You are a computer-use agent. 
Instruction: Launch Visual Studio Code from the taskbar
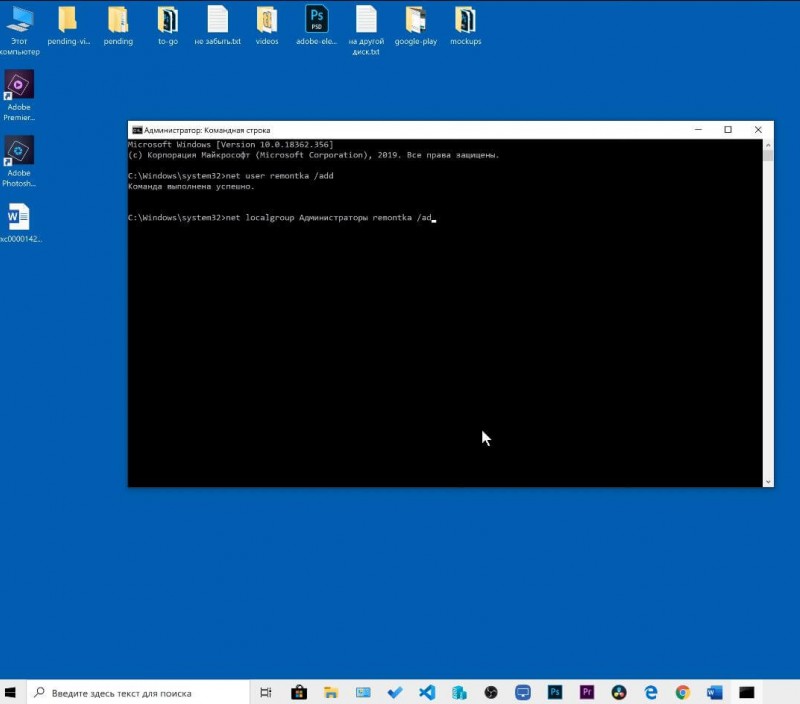[x=427, y=692]
